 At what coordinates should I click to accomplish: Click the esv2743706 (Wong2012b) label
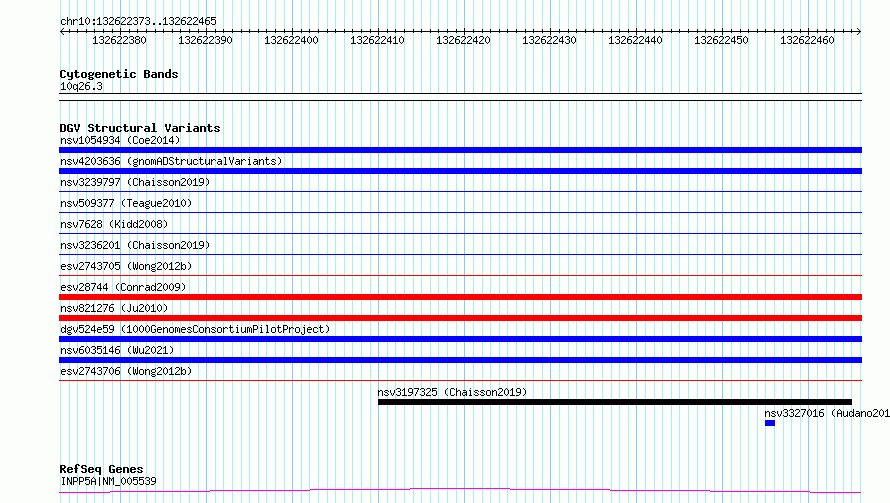[x=126, y=371]
